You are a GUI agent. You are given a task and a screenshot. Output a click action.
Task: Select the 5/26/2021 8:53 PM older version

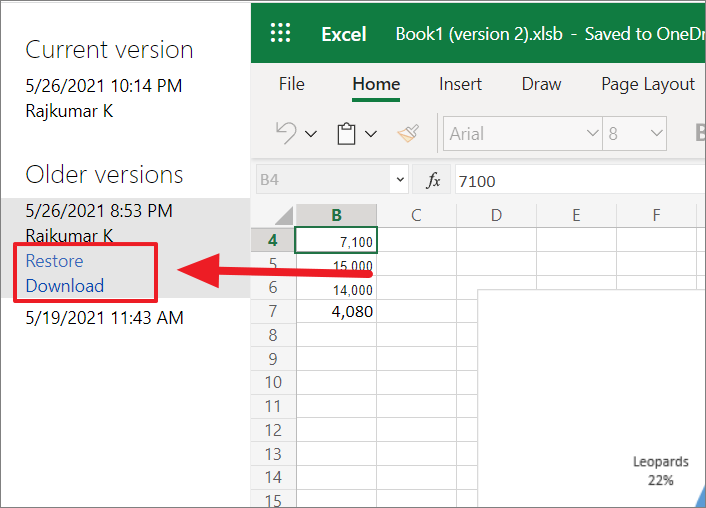click(x=99, y=211)
